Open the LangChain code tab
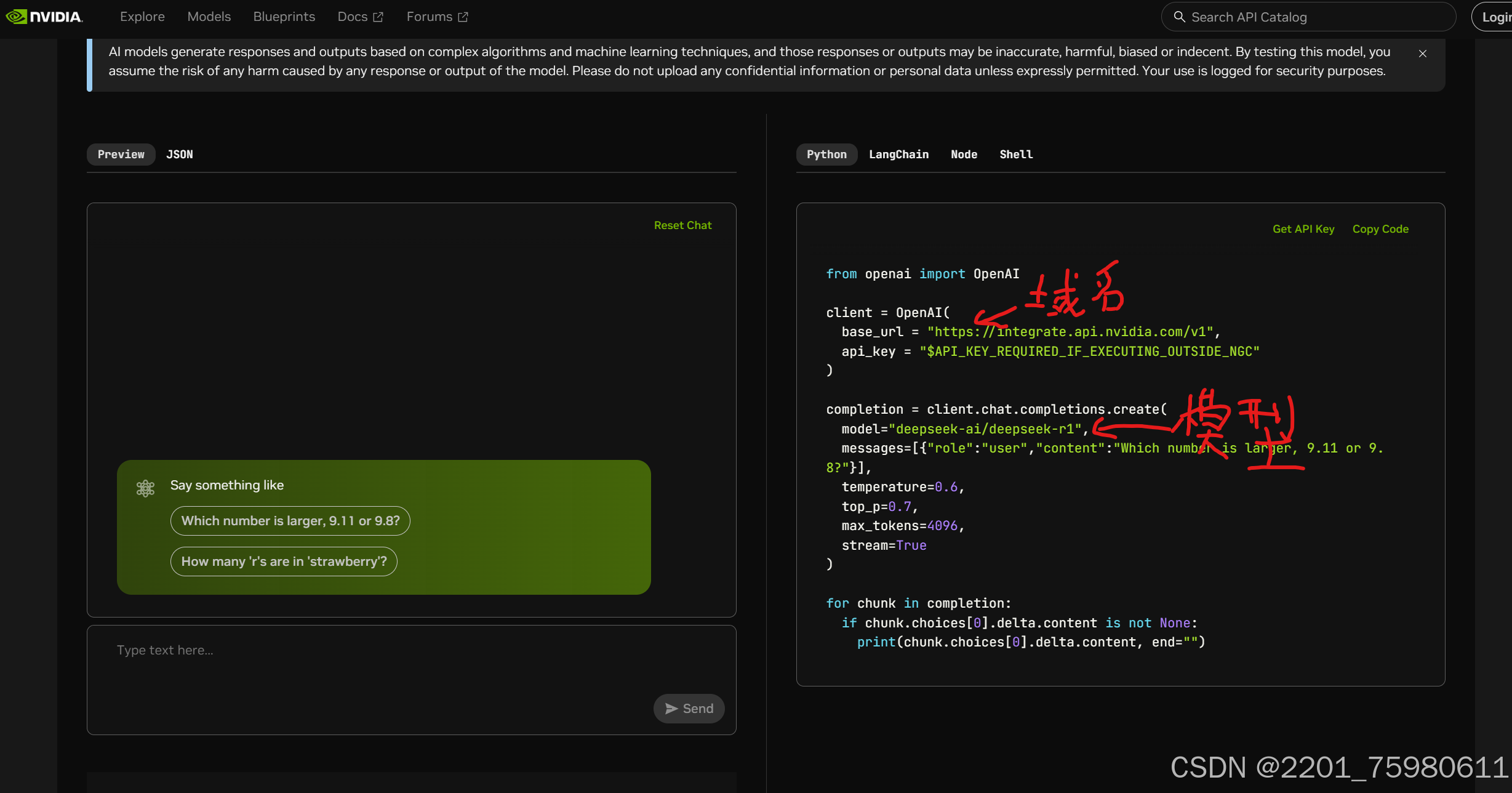Screen dimensions: 1512x793 coord(898,155)
